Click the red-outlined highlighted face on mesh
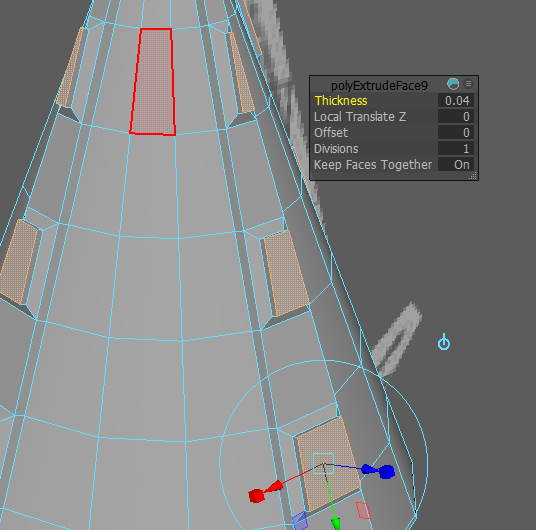Screen dimensions: 536x530 [x=153, y=82]
